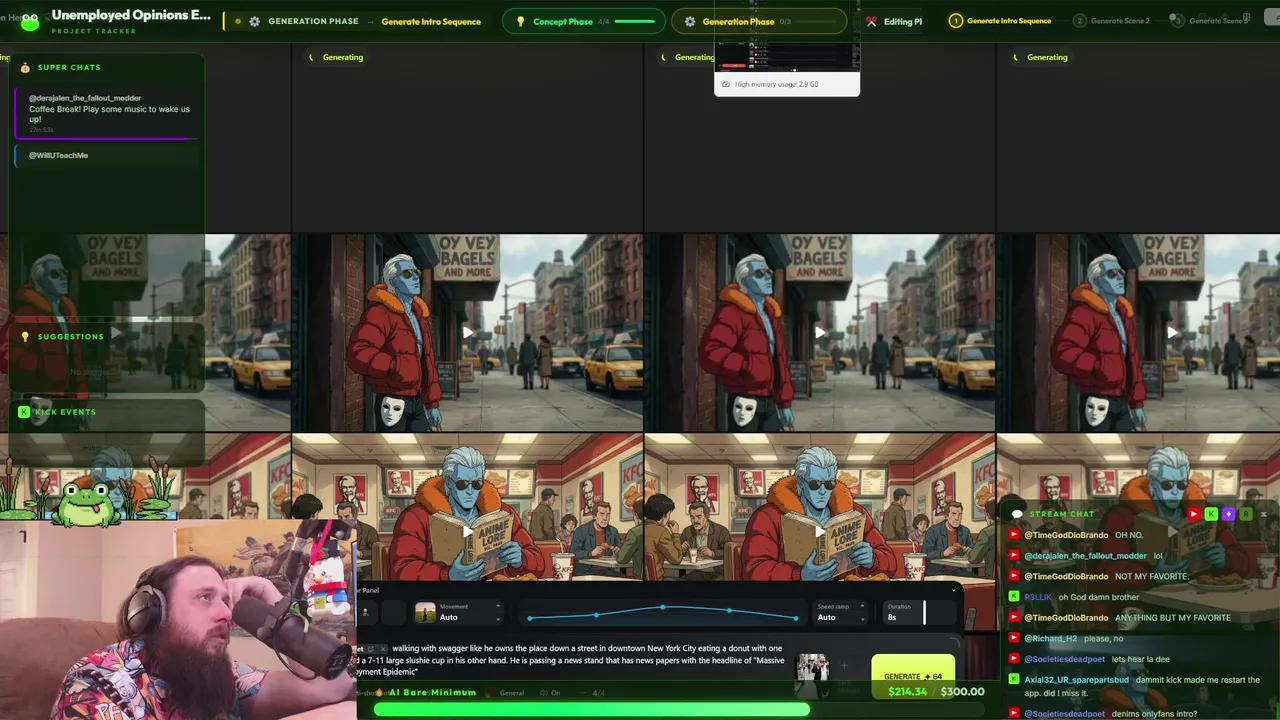
Task: Click the spinner icon of the last Generating card
Action: tap(1015, 57)
